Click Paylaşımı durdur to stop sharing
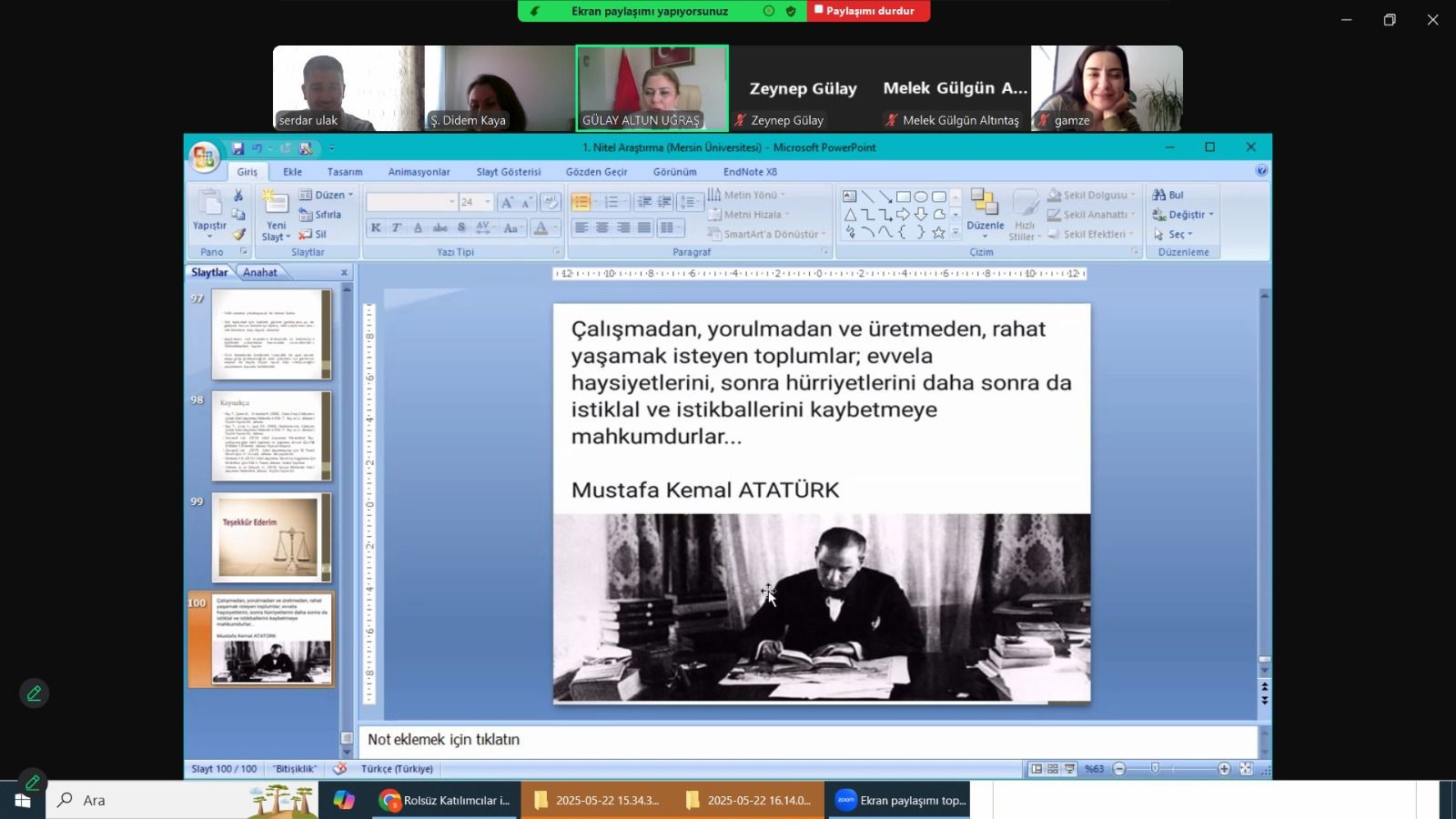This screenshot has width=1456, height=819. tap(868, 11)
